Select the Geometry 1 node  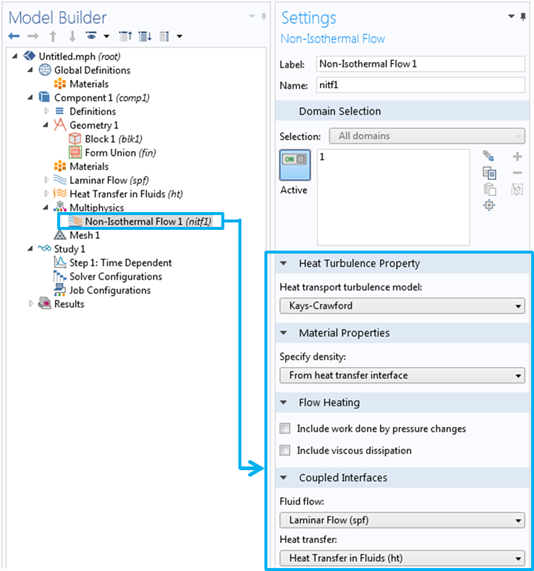94,125
